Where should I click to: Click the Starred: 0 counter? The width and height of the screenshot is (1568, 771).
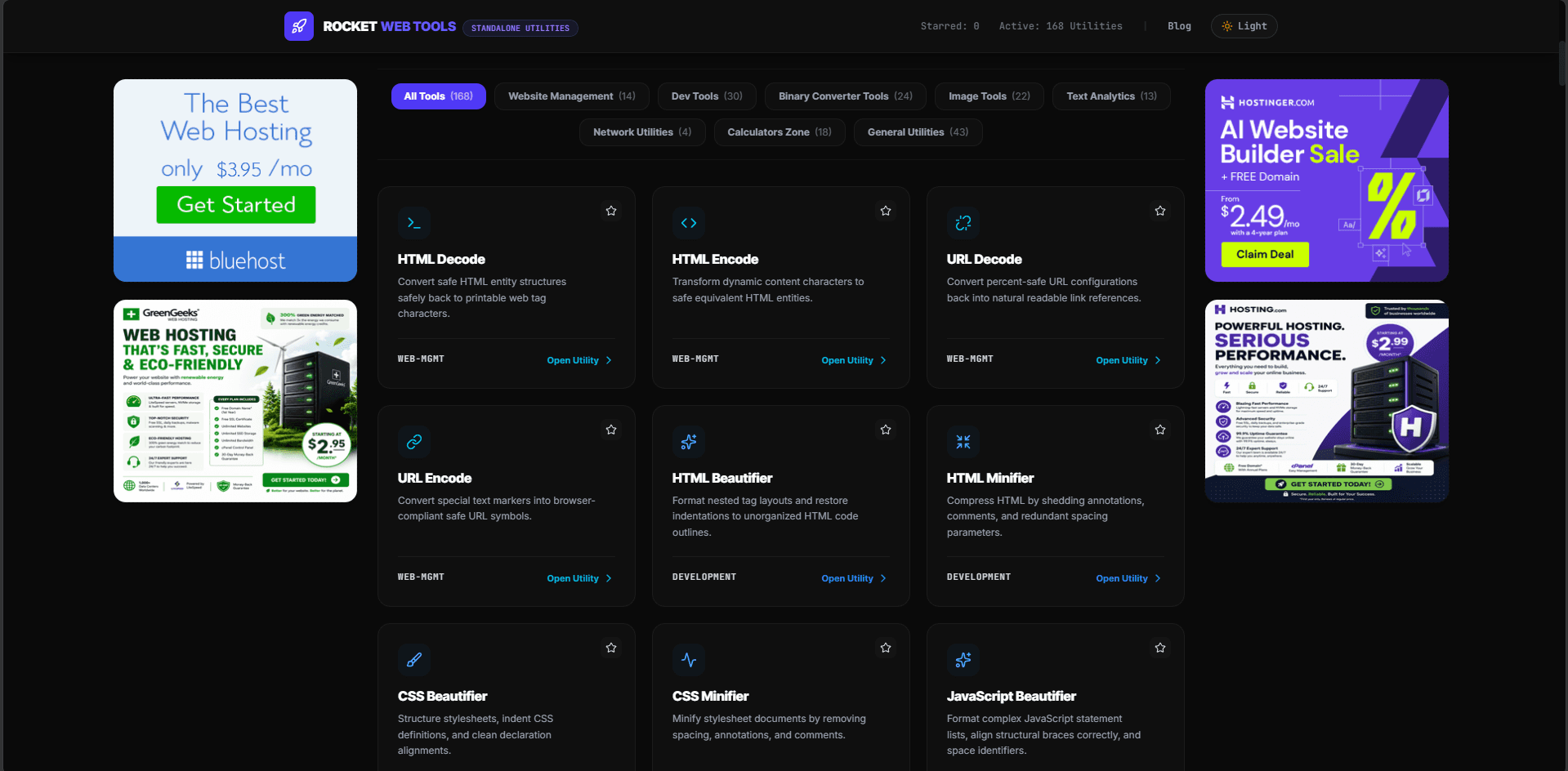coord(949,26)
